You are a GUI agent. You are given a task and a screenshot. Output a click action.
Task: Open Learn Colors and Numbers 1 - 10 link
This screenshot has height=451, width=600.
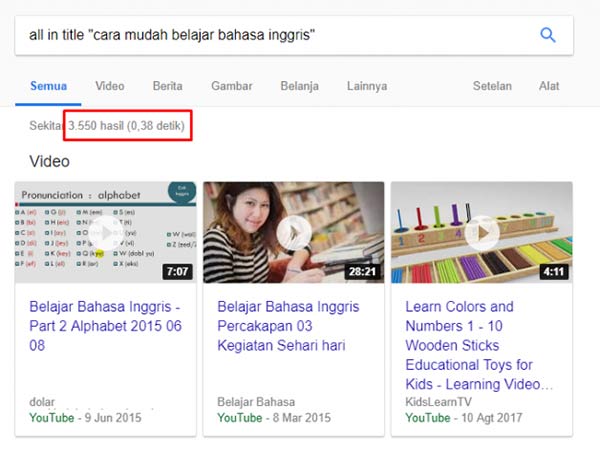(479, 345)
